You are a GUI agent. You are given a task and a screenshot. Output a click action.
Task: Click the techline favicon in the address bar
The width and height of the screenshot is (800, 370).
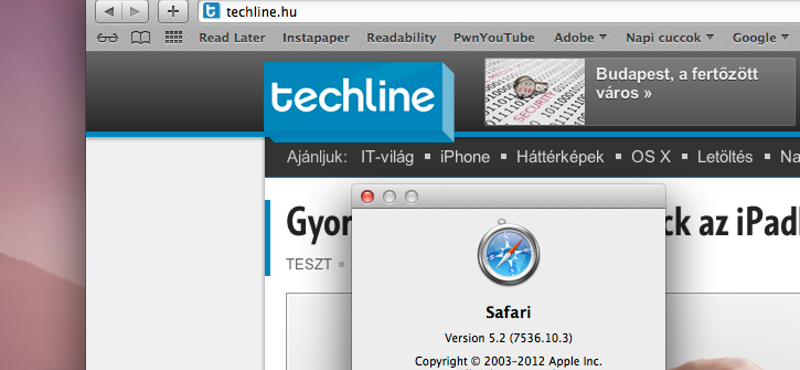[211, 11]
